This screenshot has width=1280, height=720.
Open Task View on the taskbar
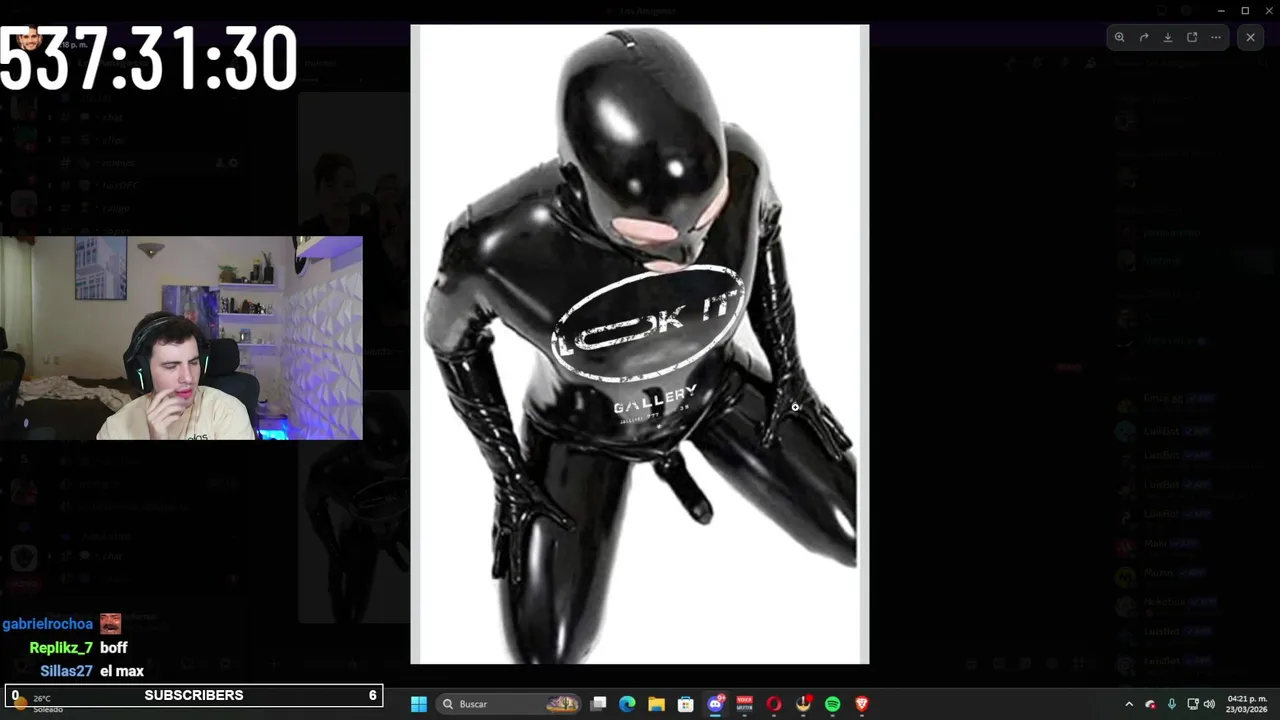point(598,704)
